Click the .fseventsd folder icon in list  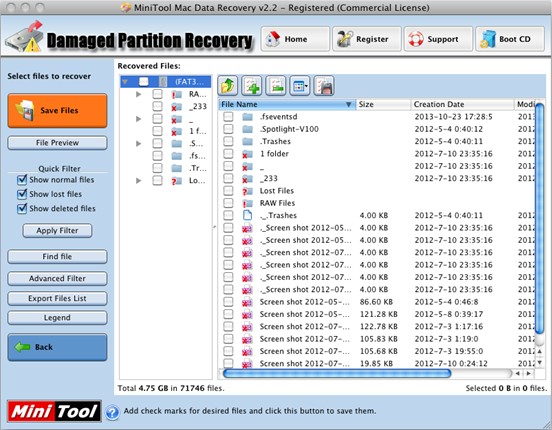[247, 117]
